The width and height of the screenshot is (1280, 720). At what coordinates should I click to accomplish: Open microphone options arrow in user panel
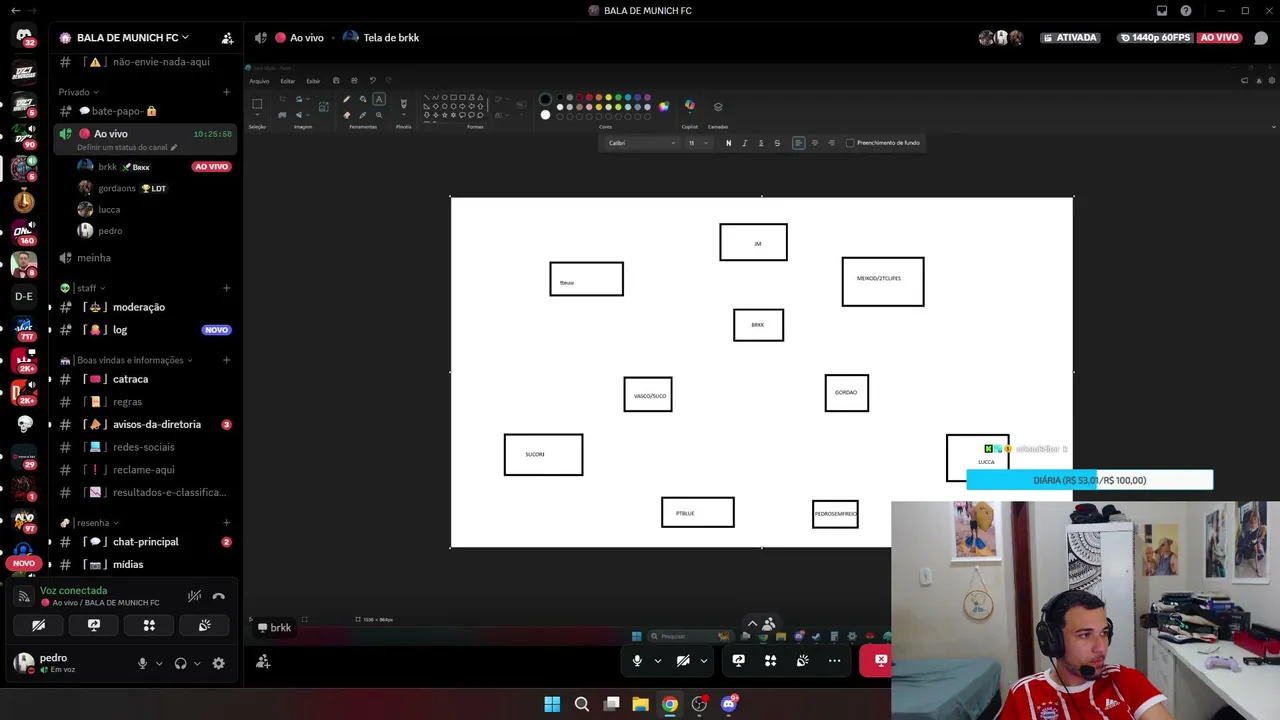coord(158,663)
